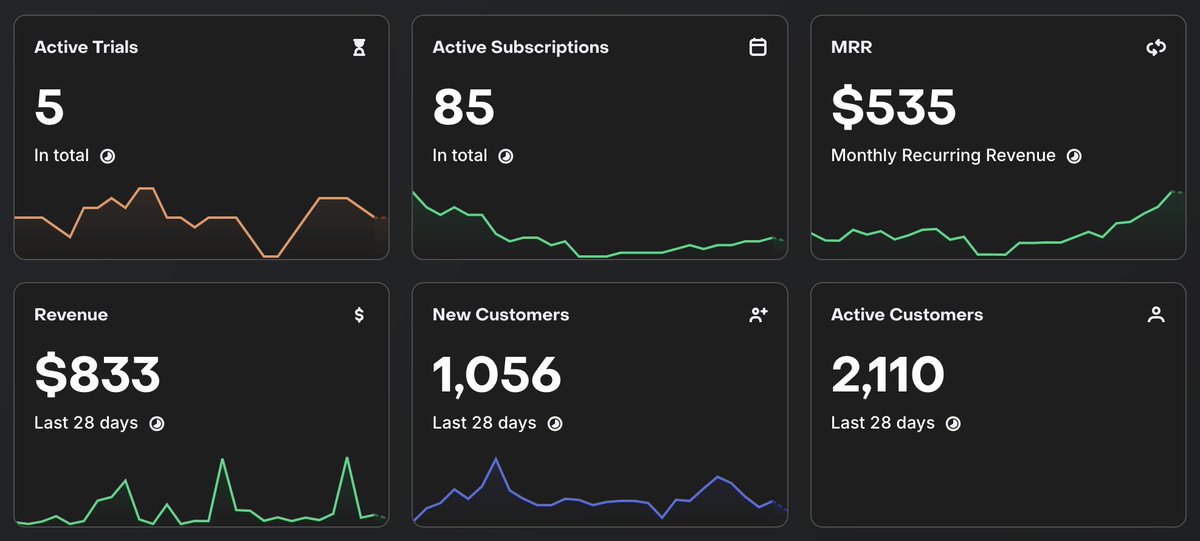Click 'In total' under Active Subscriptions
This screenshot has width=1200, height=541.
coord(460,156)
